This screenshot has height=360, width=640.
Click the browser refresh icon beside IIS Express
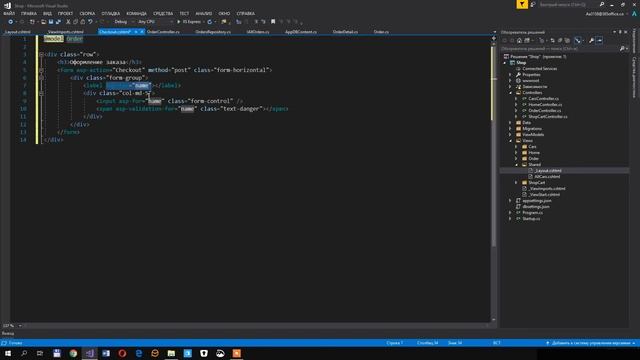[x=210, y=22]
